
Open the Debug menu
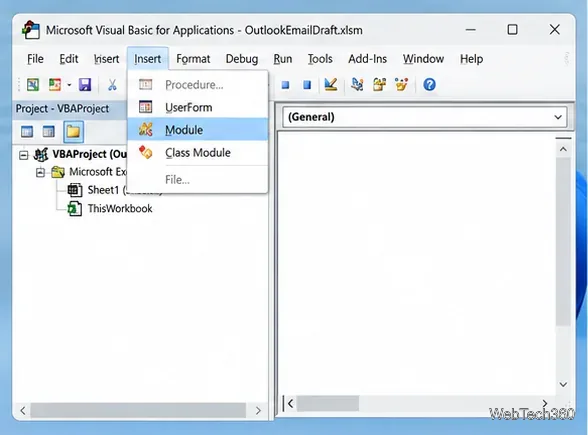pos(242,59)
